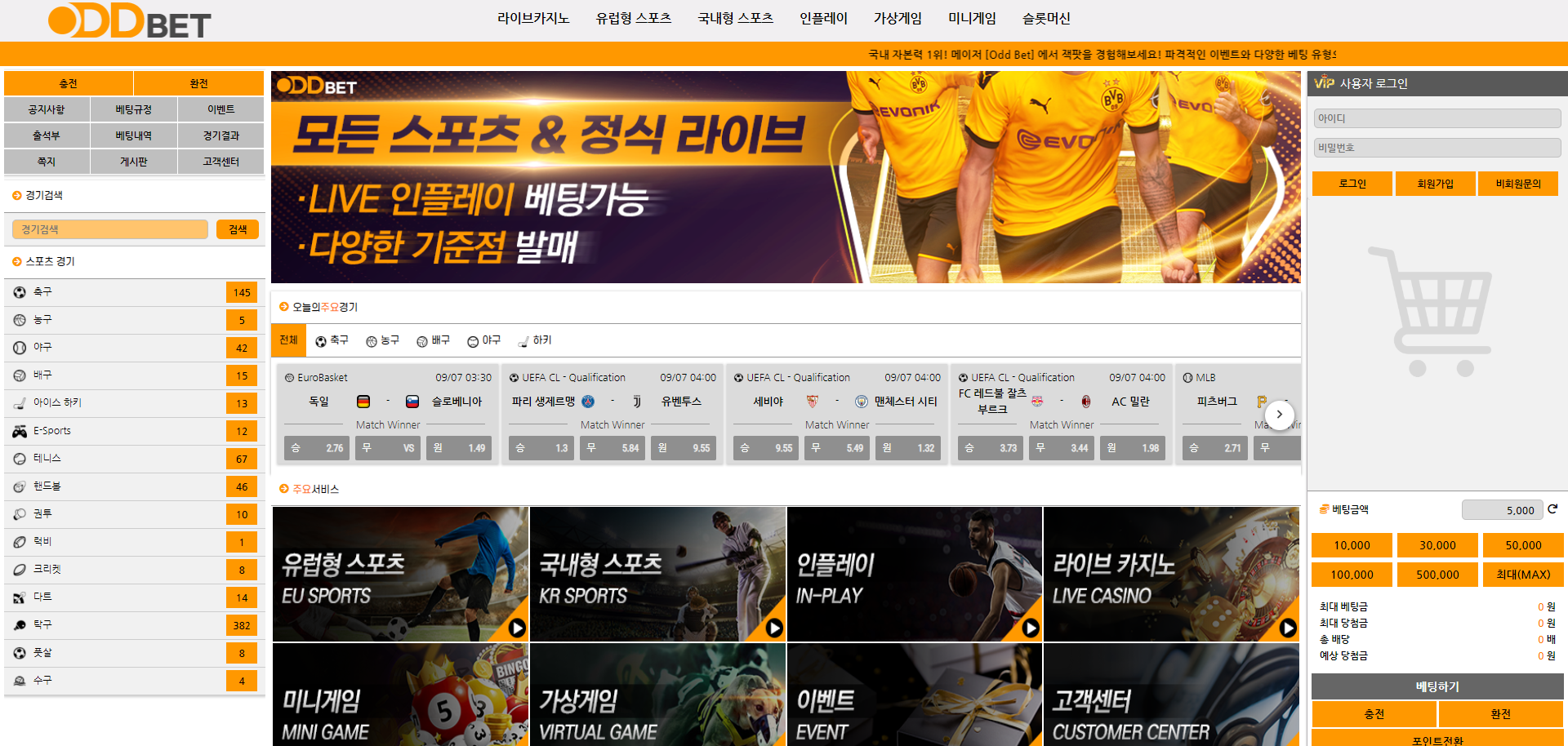Open the 유럽형 스포츠 top menu
The height and width of the screenshot is (746, 1568).
click(x=634, y=18)
